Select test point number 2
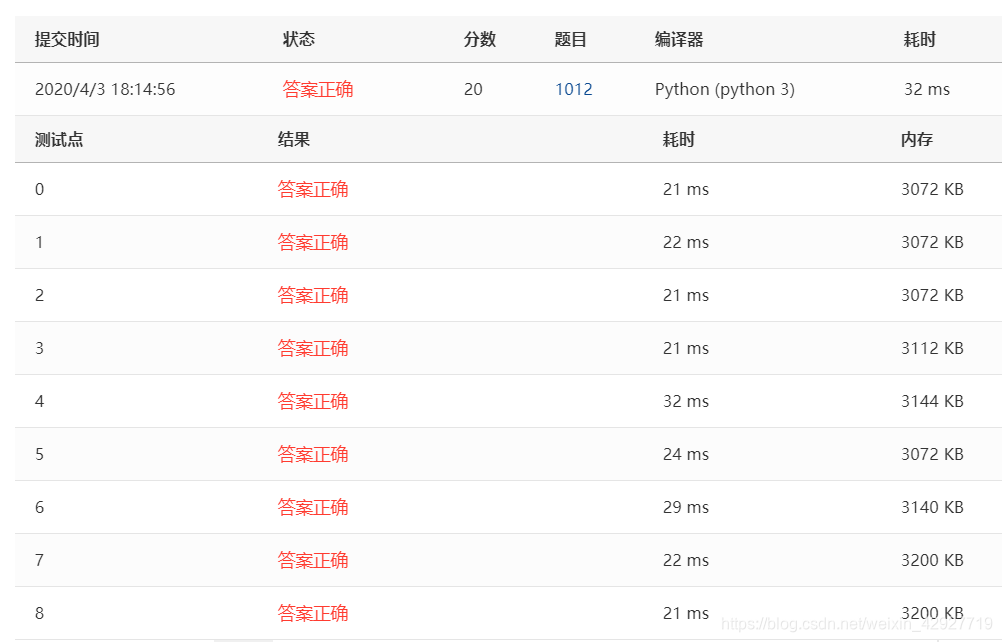This screenshot has width=1002, height=642. pyautogui.click(x=40, y=295)
